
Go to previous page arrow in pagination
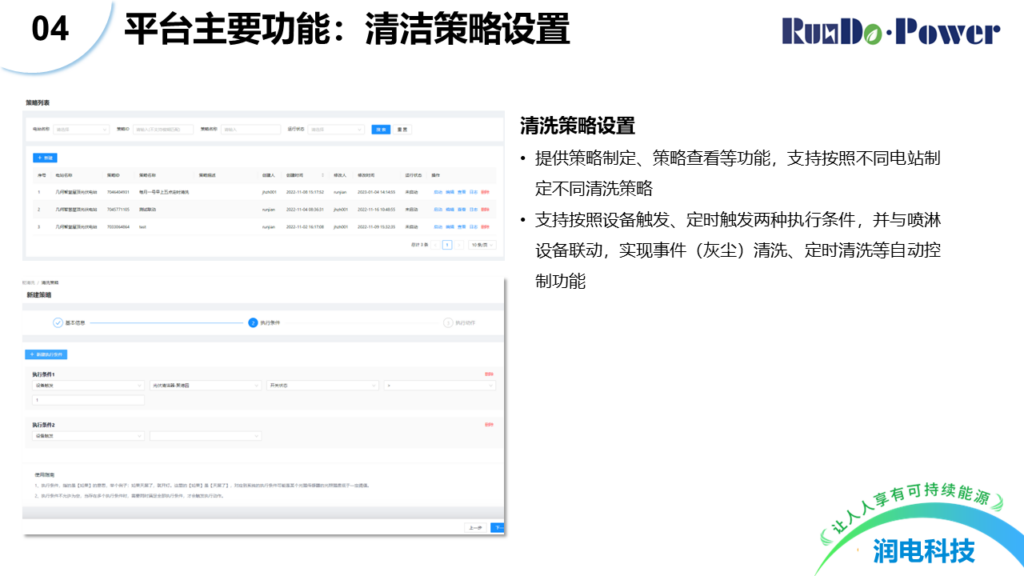436,245
